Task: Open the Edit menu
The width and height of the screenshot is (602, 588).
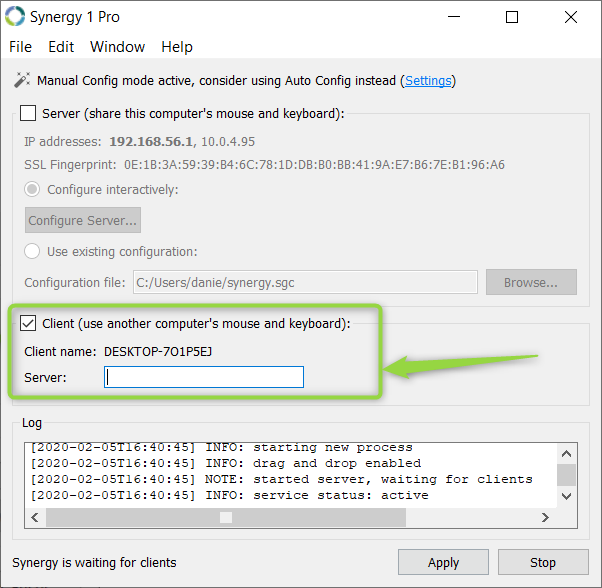Action: [61, 47]
